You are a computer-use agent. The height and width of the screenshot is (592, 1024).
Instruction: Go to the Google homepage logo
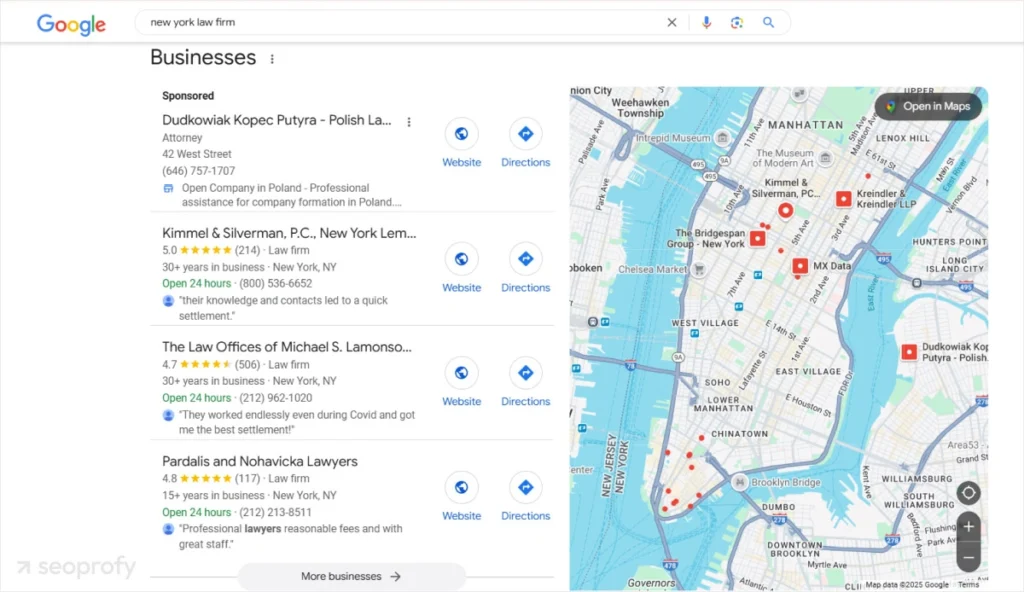71,24
